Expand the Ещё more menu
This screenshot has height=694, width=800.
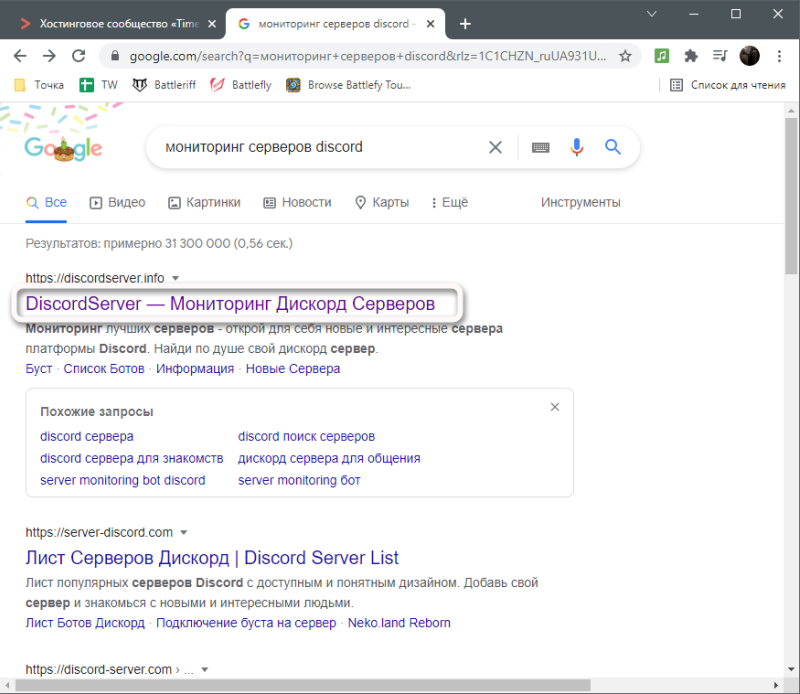(449, 203)
